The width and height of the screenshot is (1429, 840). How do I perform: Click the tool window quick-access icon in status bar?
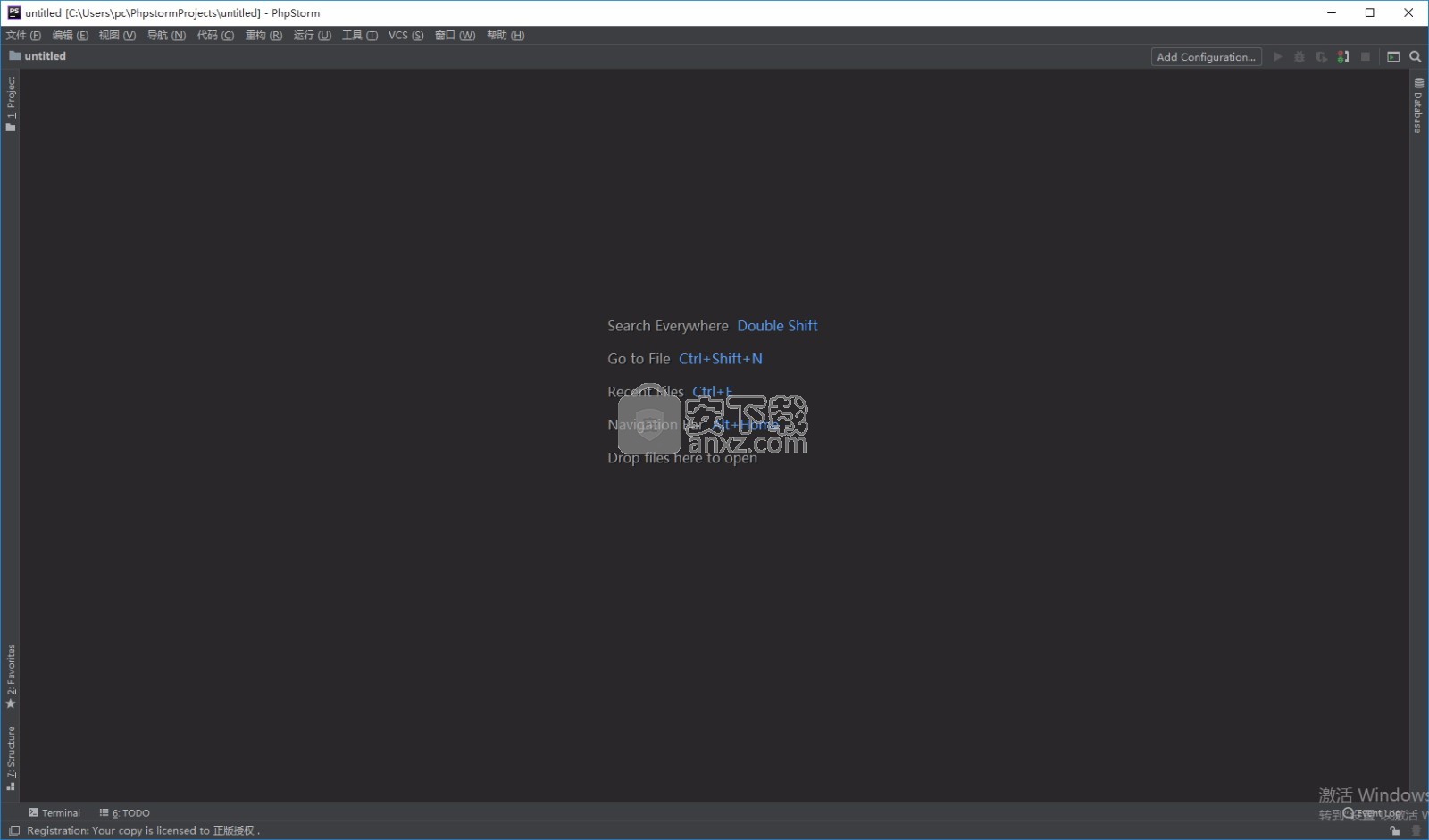point(13,830)
